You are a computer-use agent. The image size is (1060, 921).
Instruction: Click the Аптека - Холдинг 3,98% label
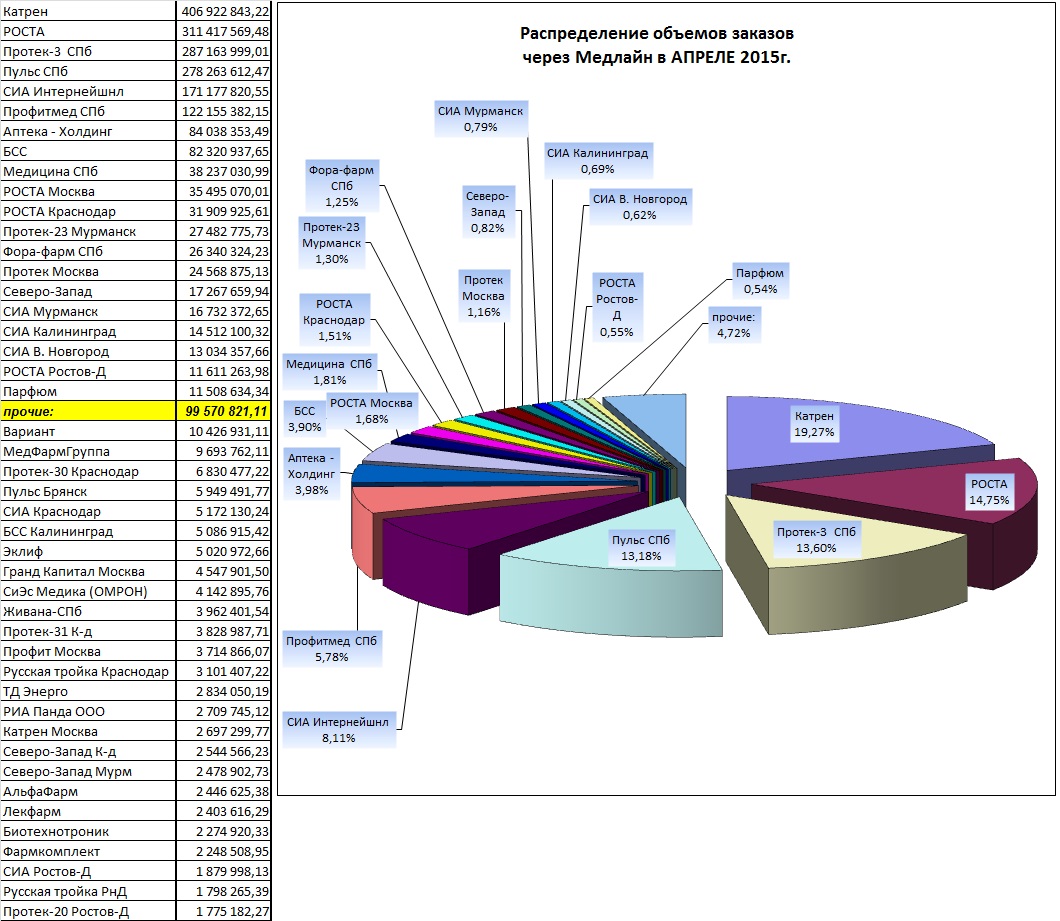[x=311, y=473]
